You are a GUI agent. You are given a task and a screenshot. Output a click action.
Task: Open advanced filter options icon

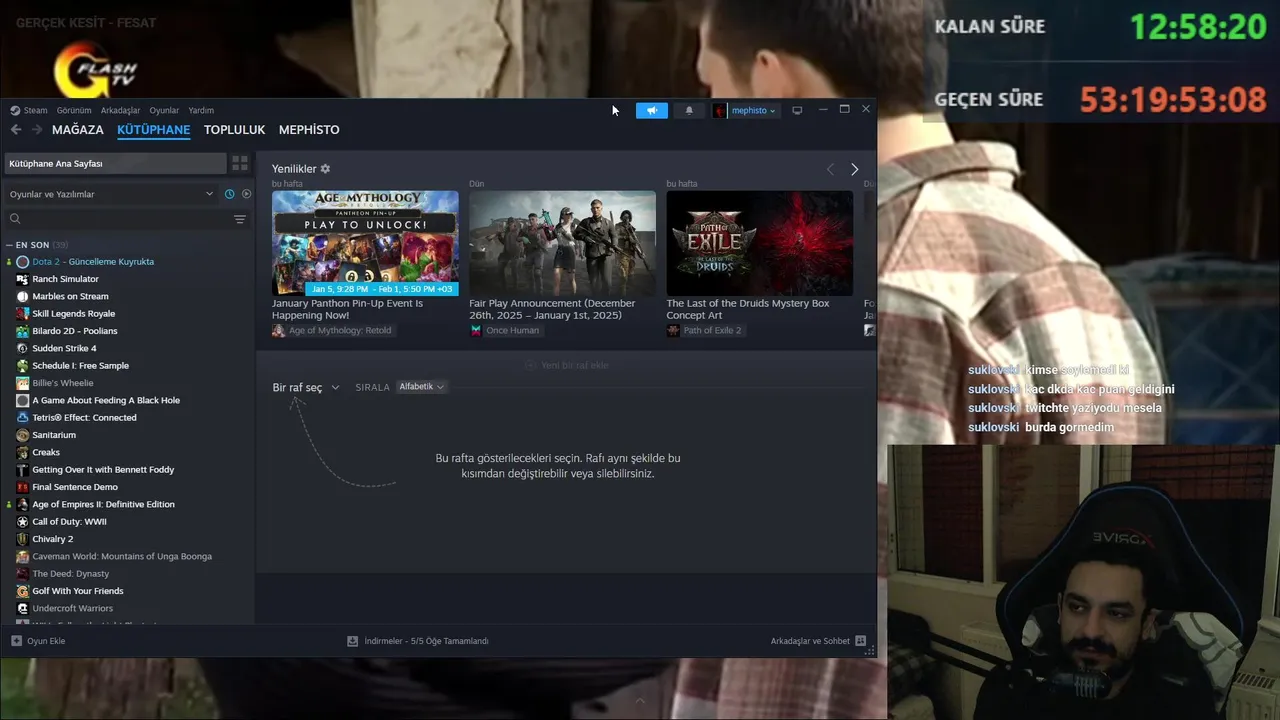click(x=239, y=219)
